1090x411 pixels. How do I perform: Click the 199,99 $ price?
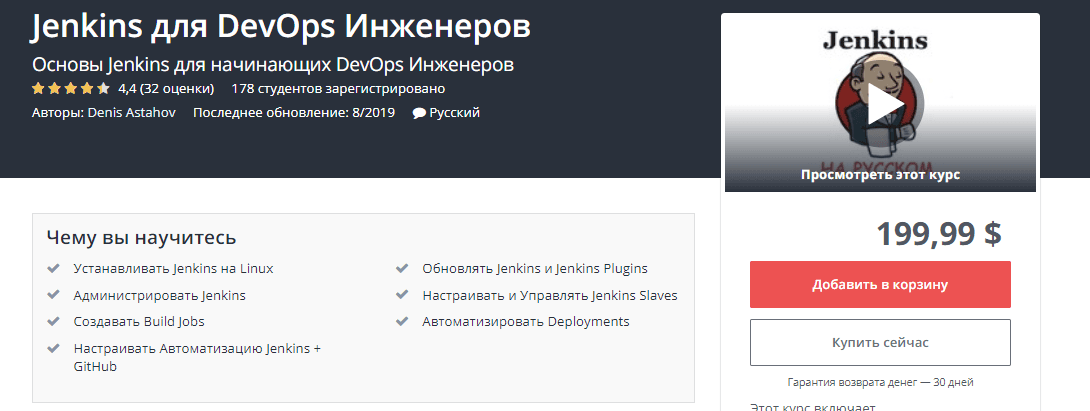[938, 234]
